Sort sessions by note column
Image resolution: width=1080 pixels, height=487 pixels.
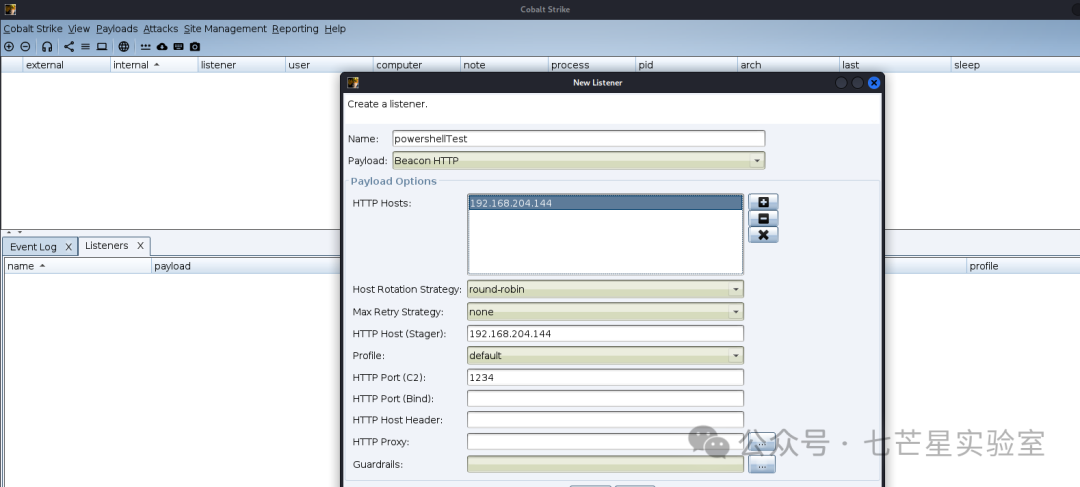coord(504,65)
